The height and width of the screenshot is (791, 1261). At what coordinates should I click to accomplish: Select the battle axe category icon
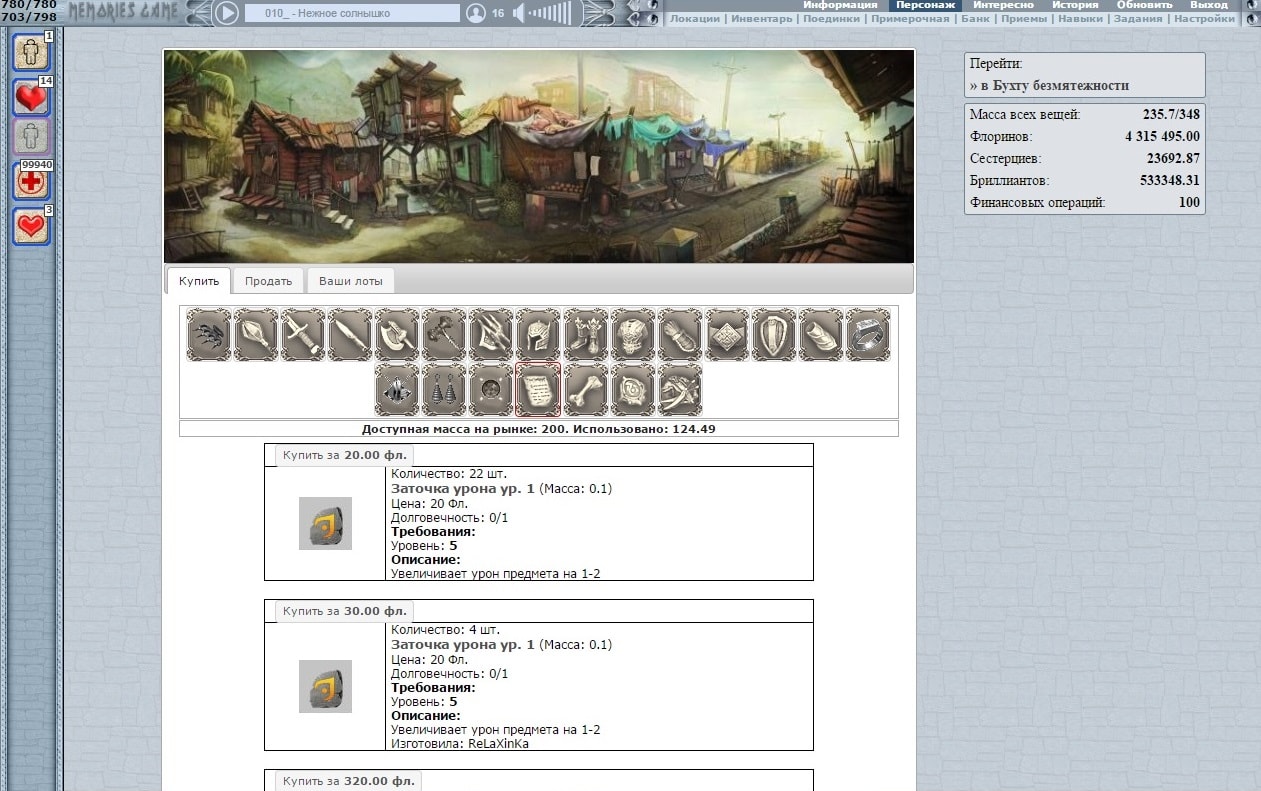click(x=397, y=334)
